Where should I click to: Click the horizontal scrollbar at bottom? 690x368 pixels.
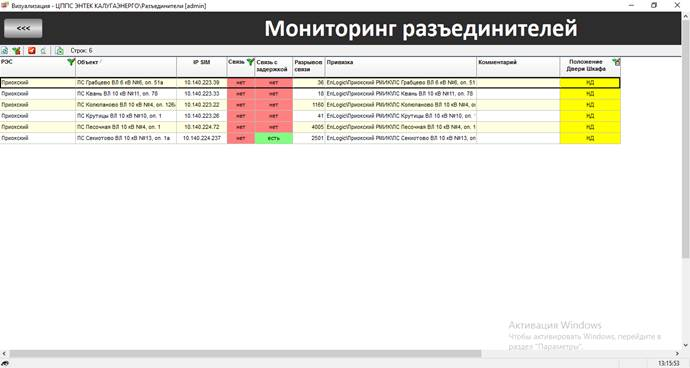point(246,353)
